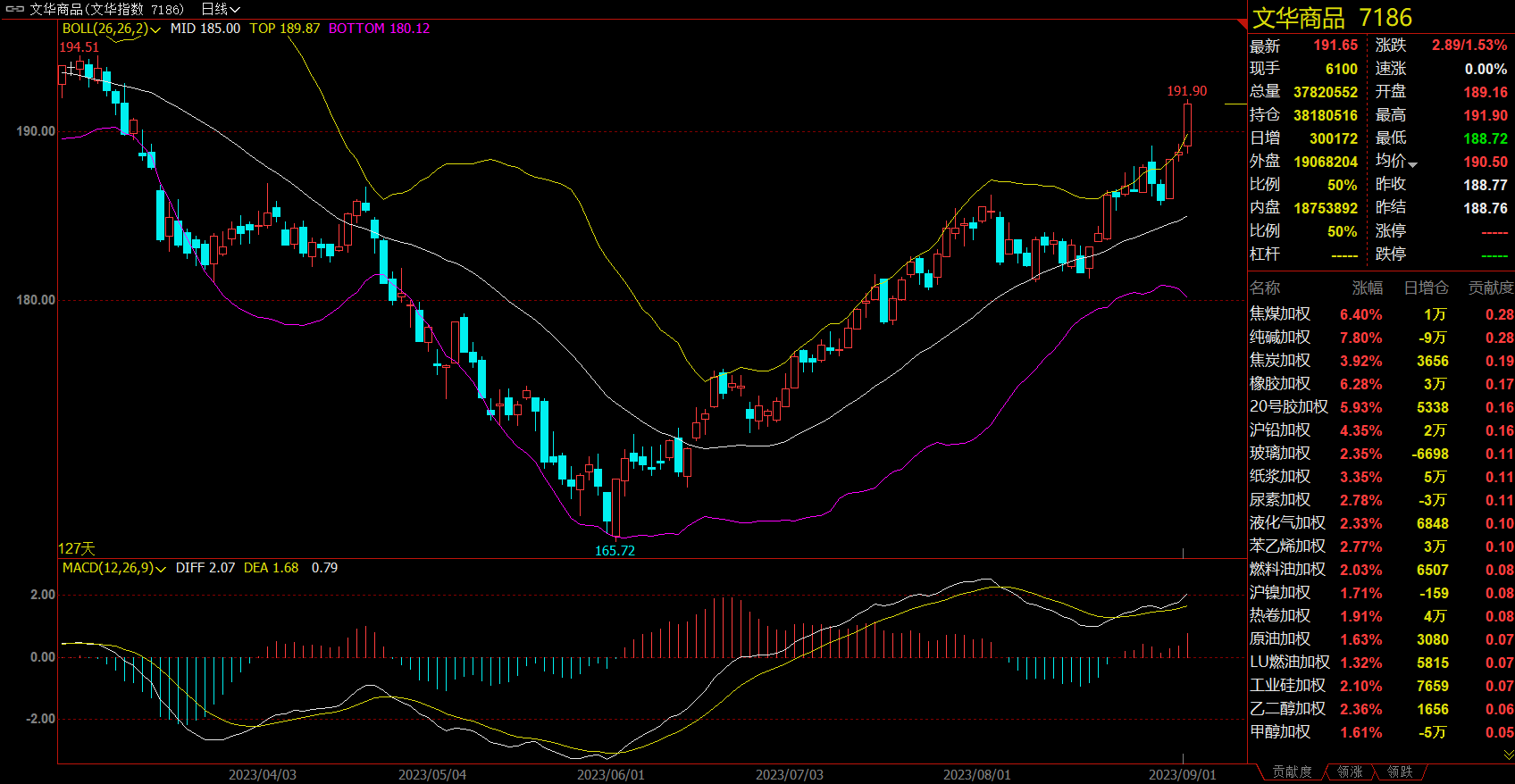Click the 开盘 value 189.16
The height and width of the screenshot is (784, 1515).
click(1486, 92)
